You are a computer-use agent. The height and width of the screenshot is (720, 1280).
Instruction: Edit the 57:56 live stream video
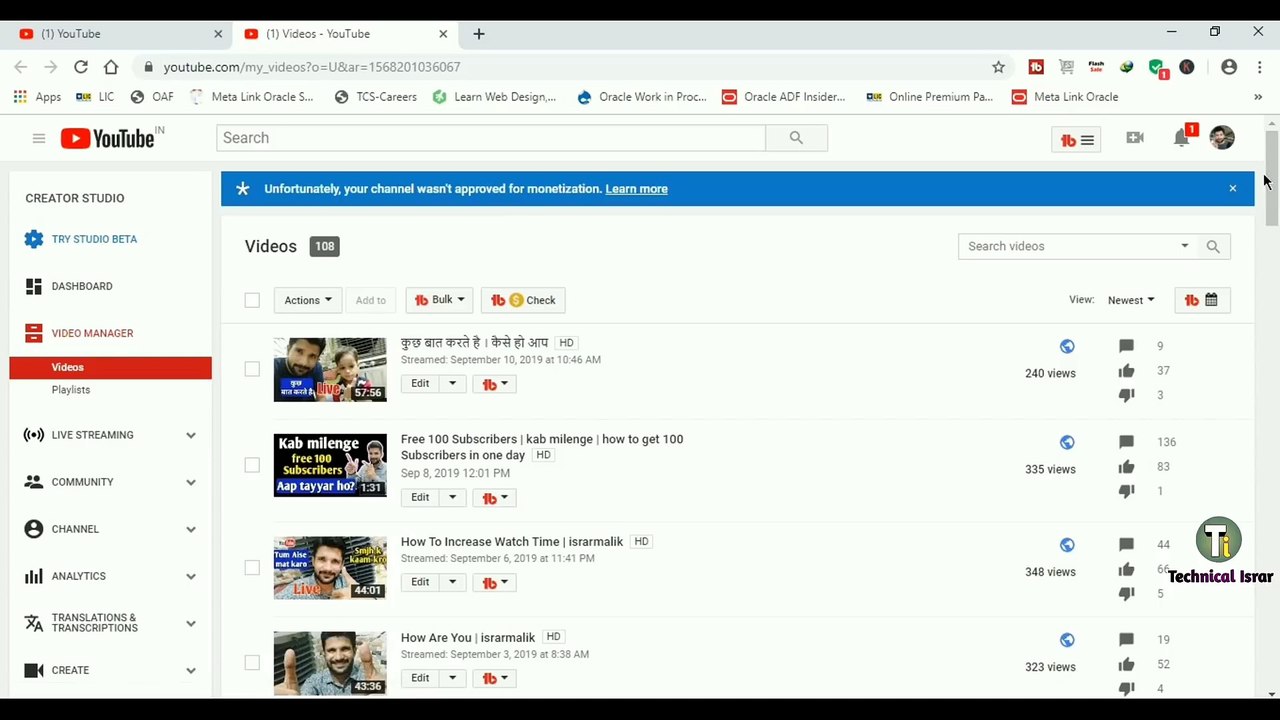420,384
